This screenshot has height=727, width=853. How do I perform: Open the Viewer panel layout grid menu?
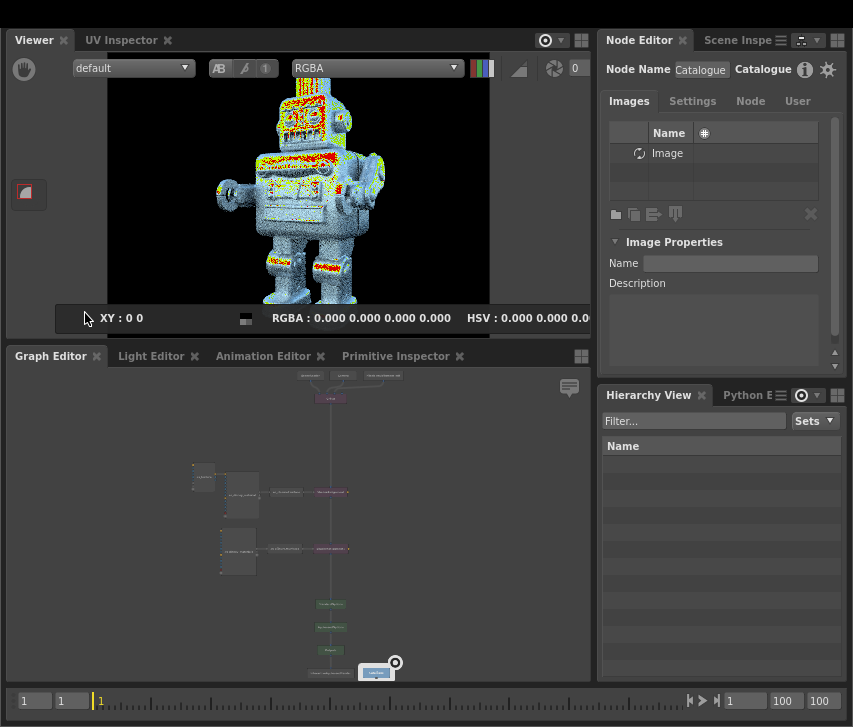(582, 40)
